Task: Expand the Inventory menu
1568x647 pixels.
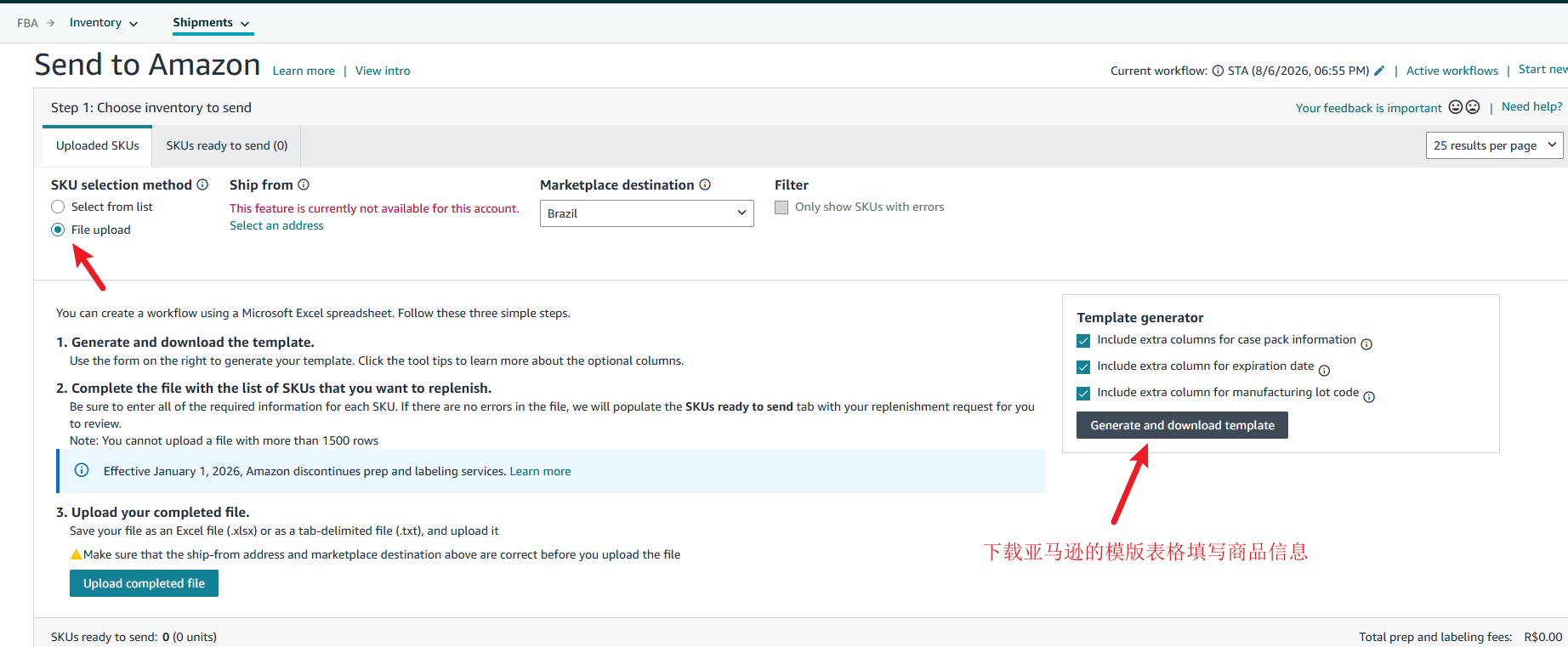Action: pyautogui.click(x=104, y=23)
